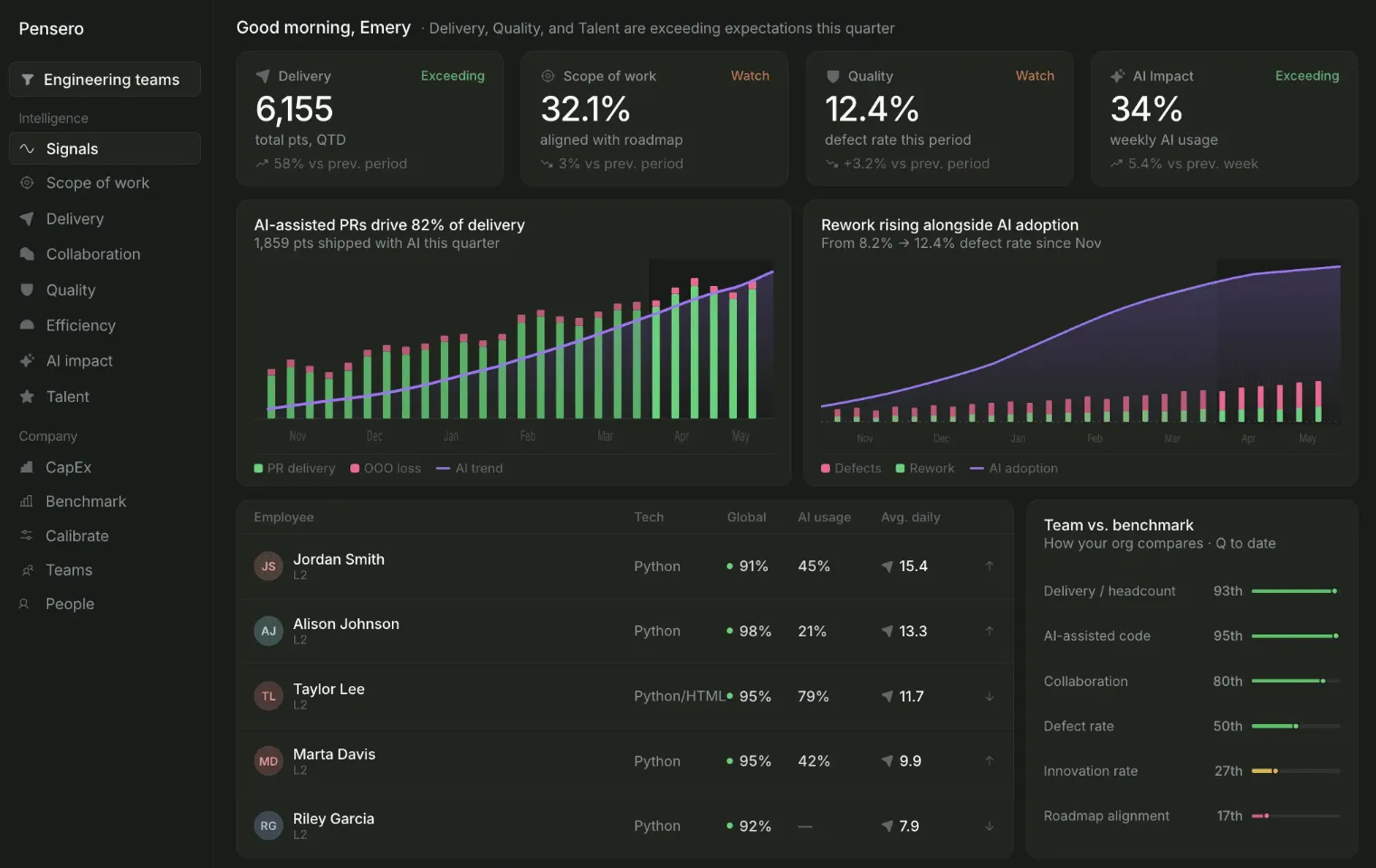This screenshot has height=868, width=1376.
Task: Click the filter funnel icon beside Engineering teams
Action: pyautogui.click(x=27, y=80)
